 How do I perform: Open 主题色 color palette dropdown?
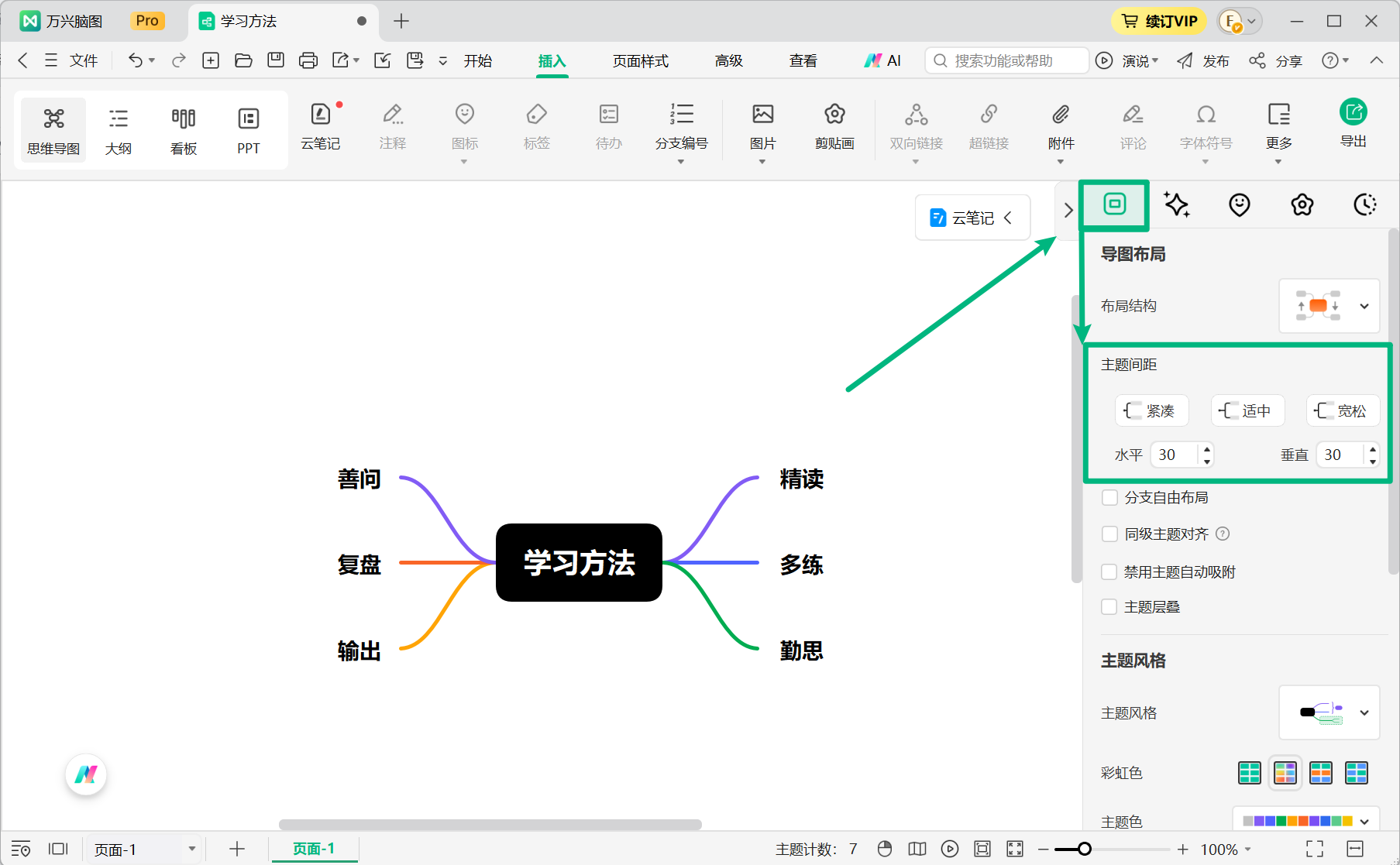[1306, 821]
